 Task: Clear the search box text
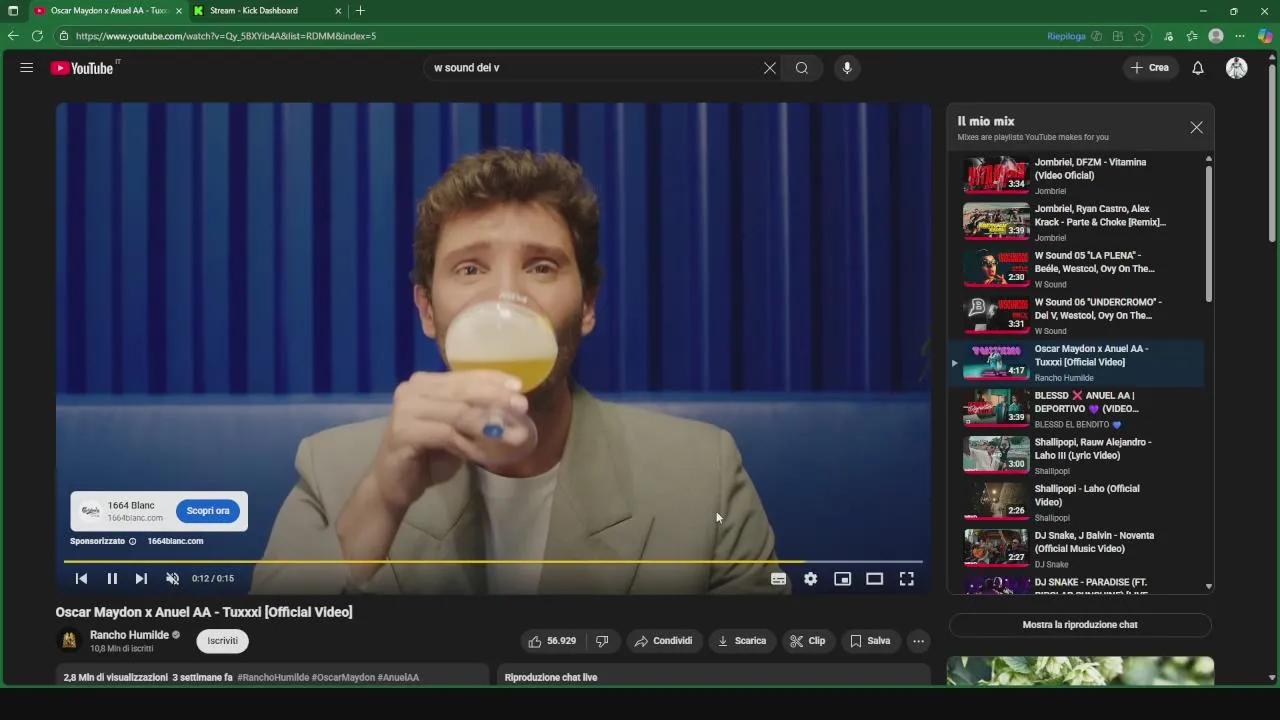pyautogui.click(x=770, y=68)
